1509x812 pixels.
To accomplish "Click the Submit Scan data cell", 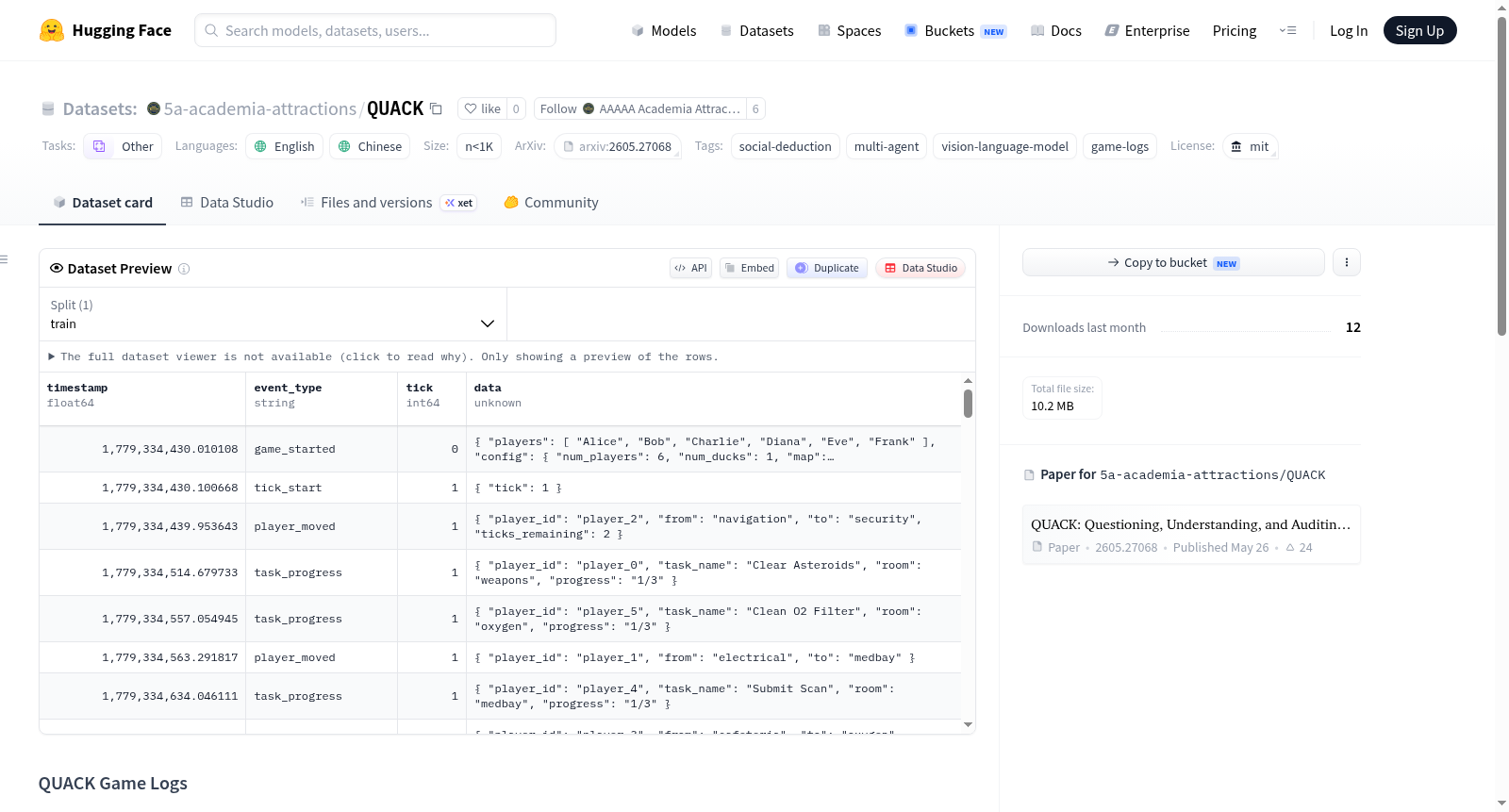I will [x=714, y=696].
